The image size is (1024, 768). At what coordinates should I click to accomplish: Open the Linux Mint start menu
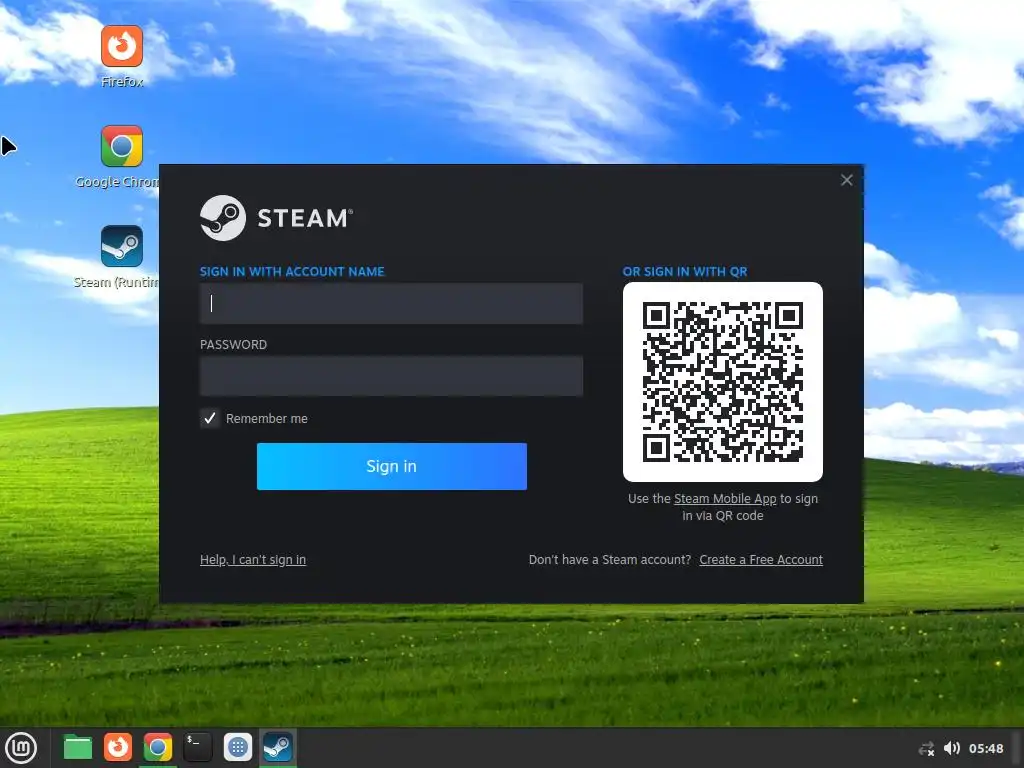22,748
